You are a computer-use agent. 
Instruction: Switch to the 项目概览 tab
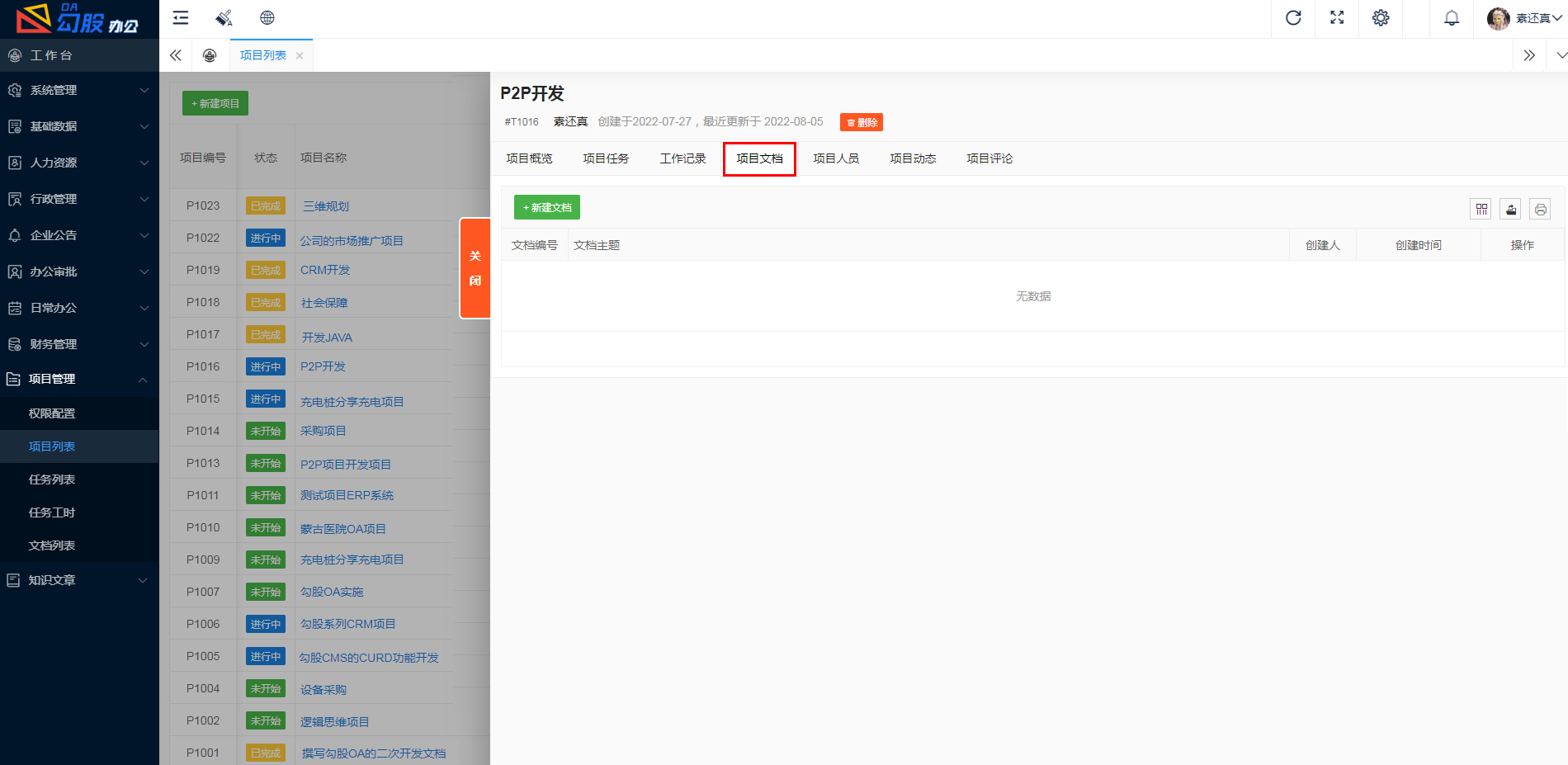point(529,158)
